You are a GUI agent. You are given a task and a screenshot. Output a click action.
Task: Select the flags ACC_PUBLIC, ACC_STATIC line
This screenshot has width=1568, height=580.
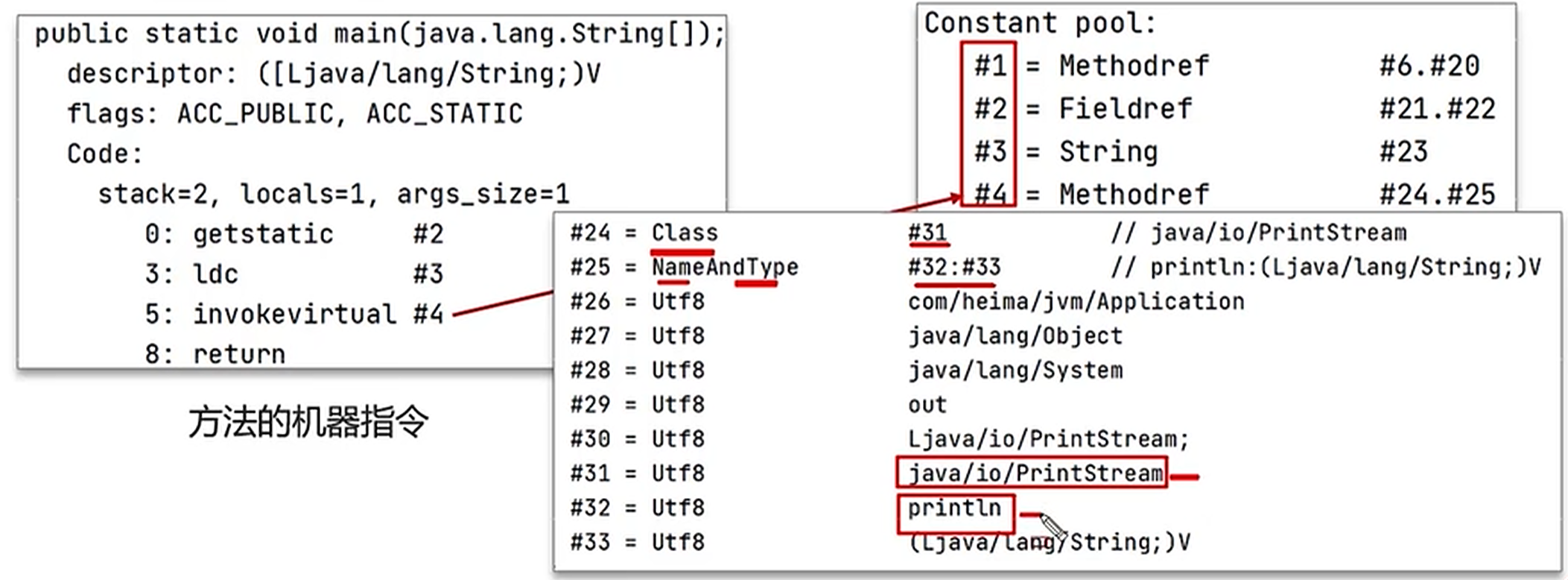click(x=294, y=114)
